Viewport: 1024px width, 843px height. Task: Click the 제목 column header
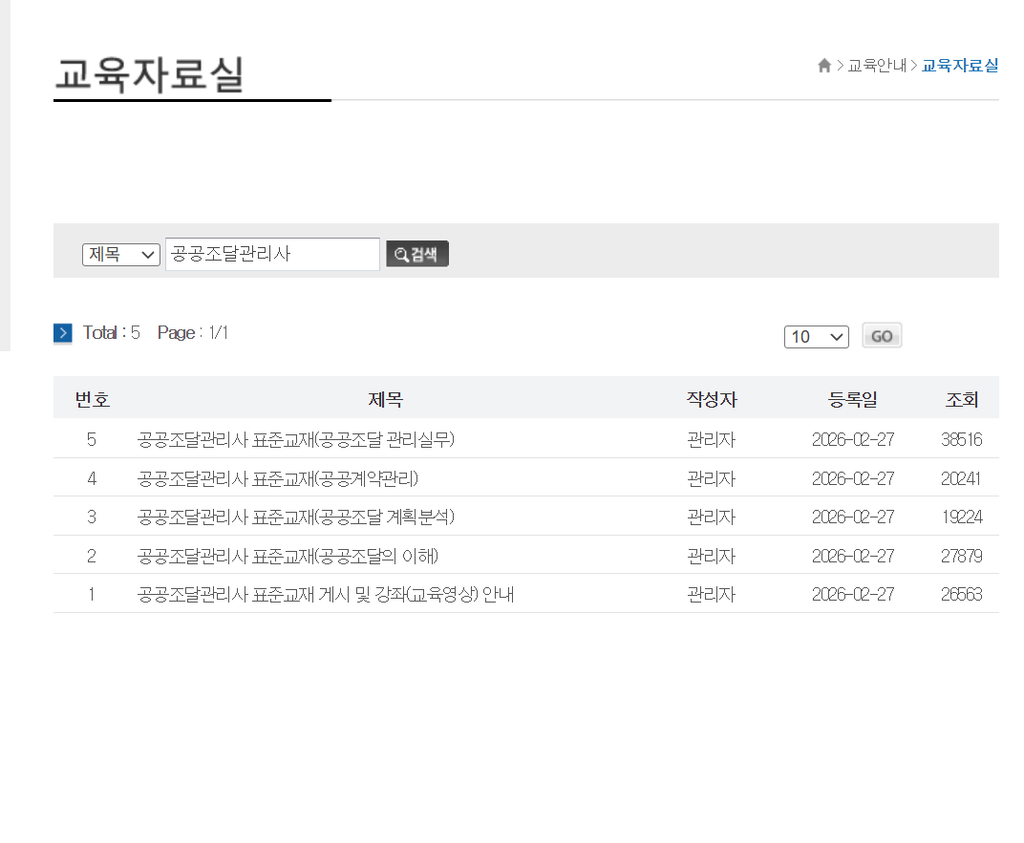[385, 399]
